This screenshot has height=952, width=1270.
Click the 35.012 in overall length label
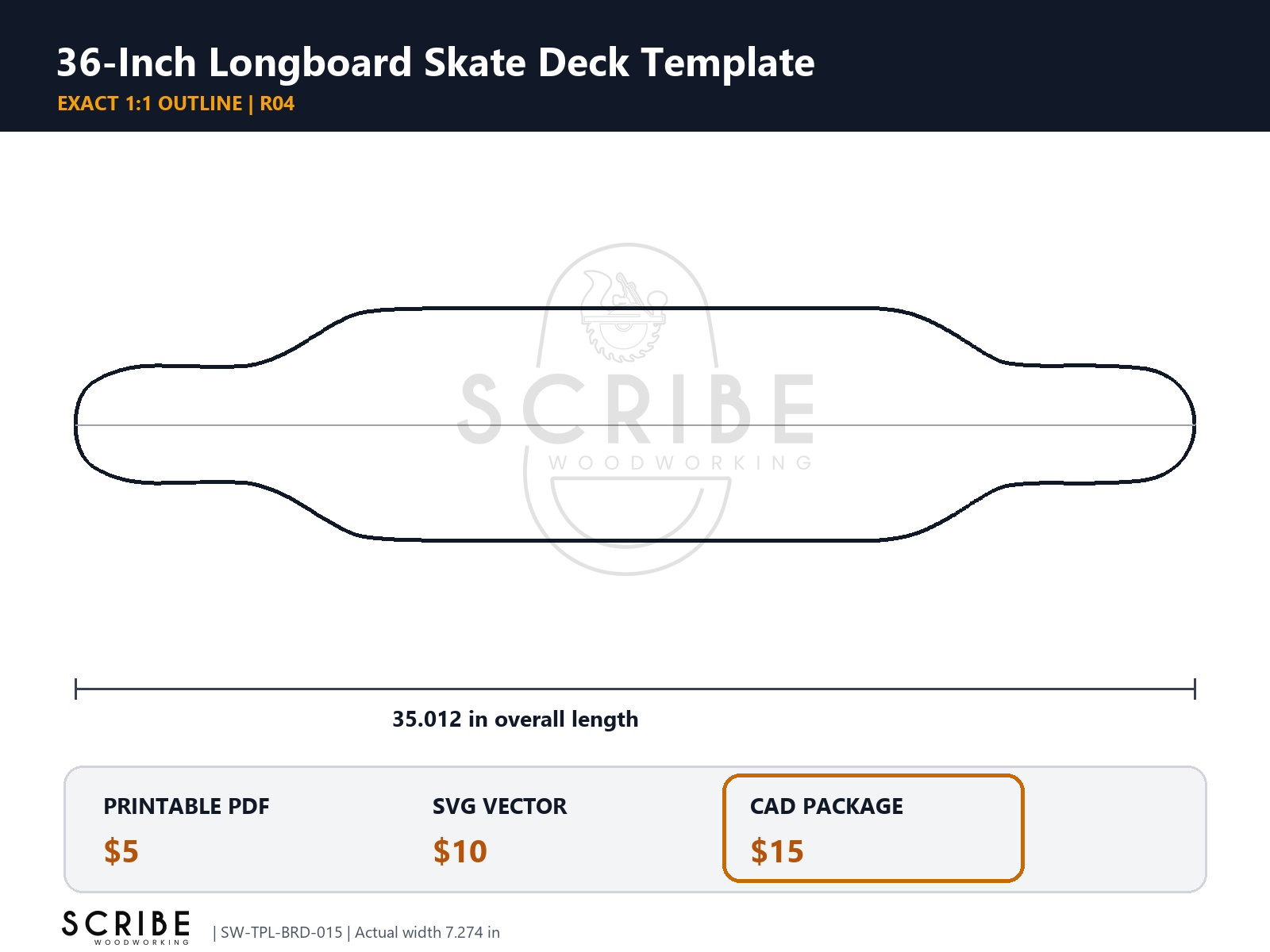point(515,719)
